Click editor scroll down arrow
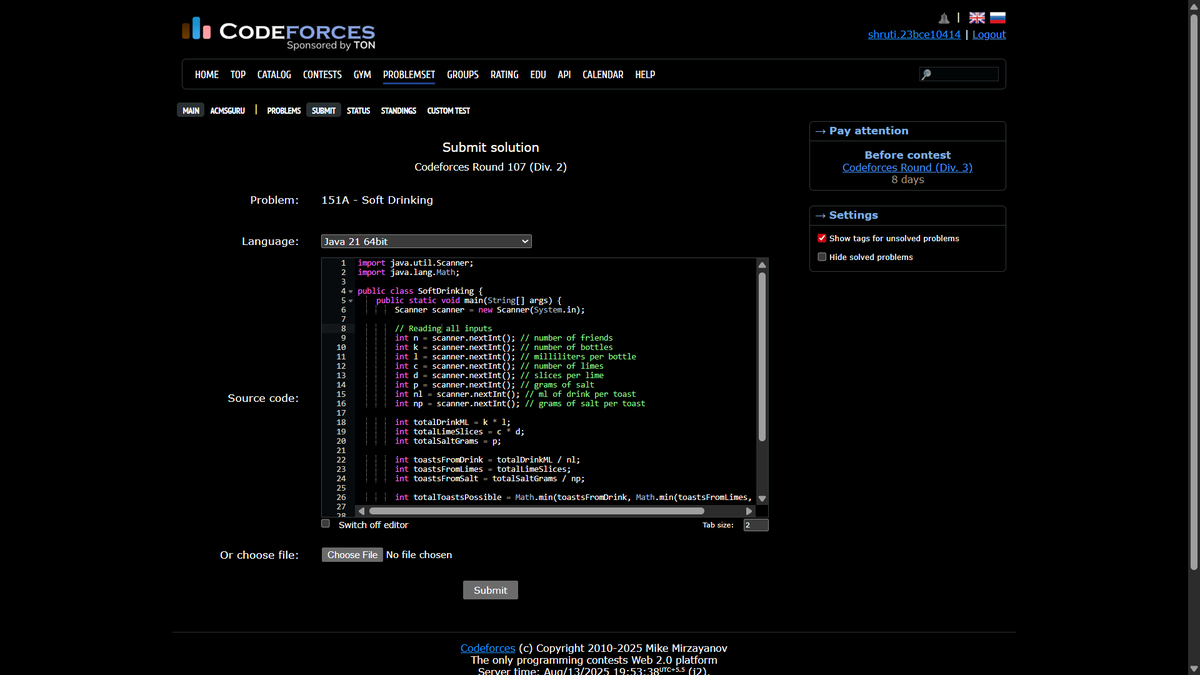 point(762,498)
